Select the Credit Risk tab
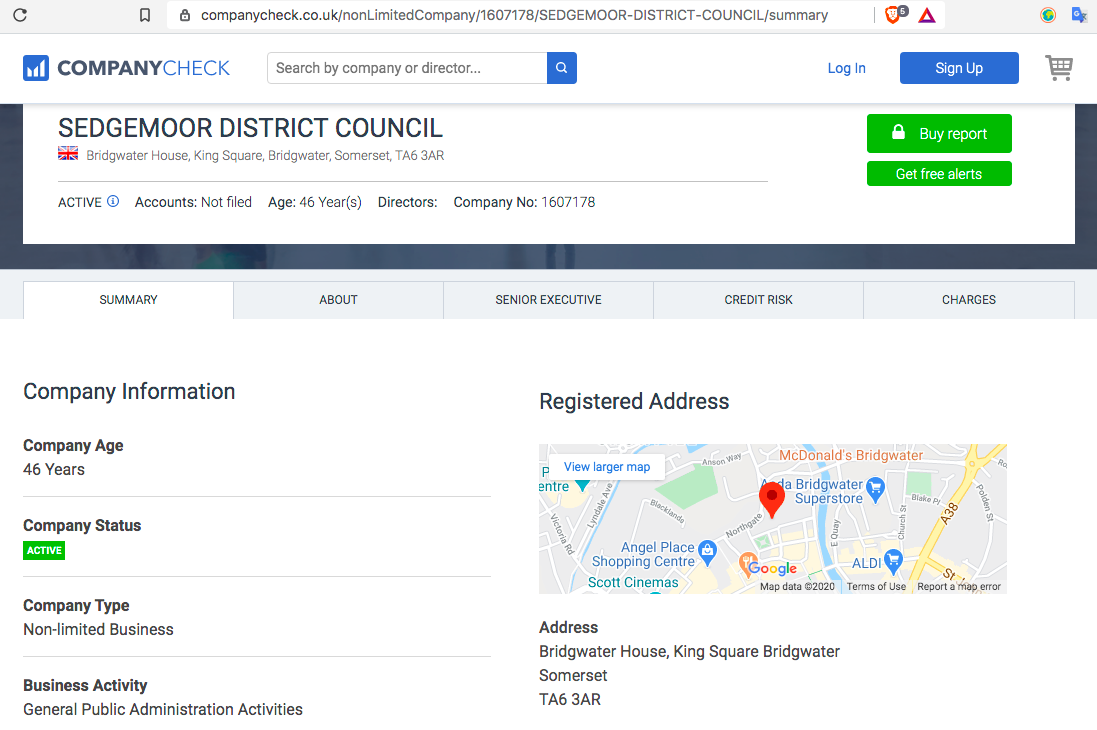This screenshot has width=1097, height=730. [x=758, y=300]
